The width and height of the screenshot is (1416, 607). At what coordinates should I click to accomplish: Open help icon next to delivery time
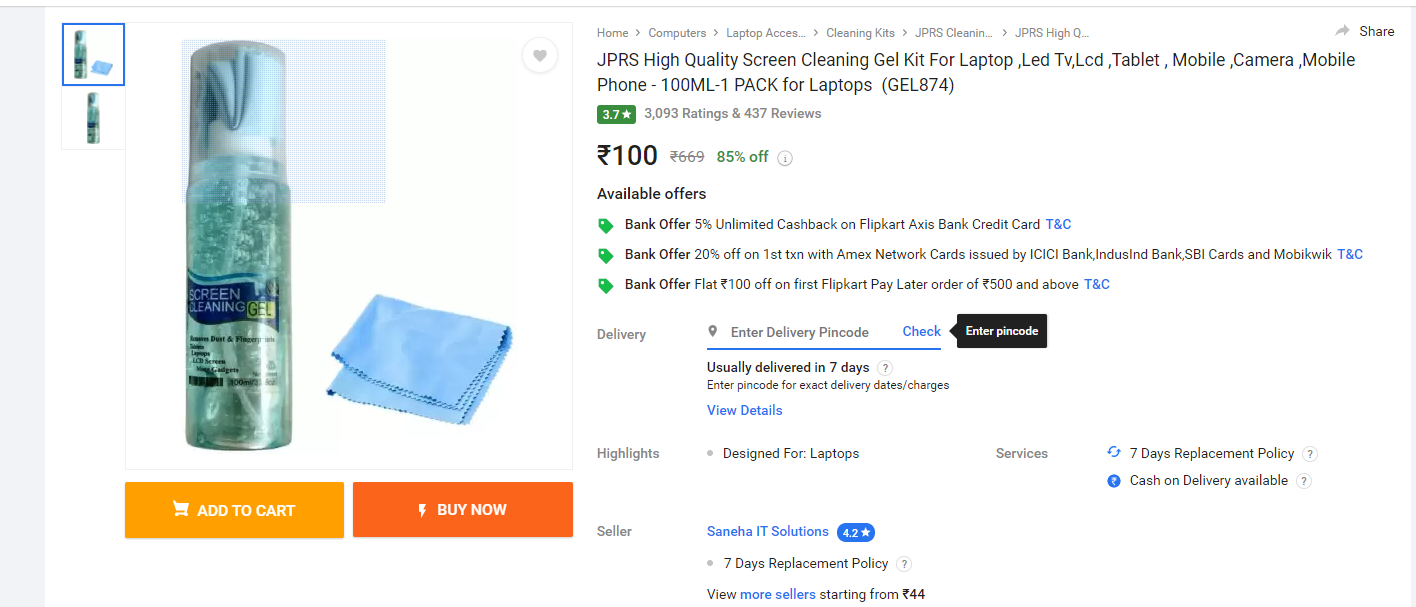(885, 368)
